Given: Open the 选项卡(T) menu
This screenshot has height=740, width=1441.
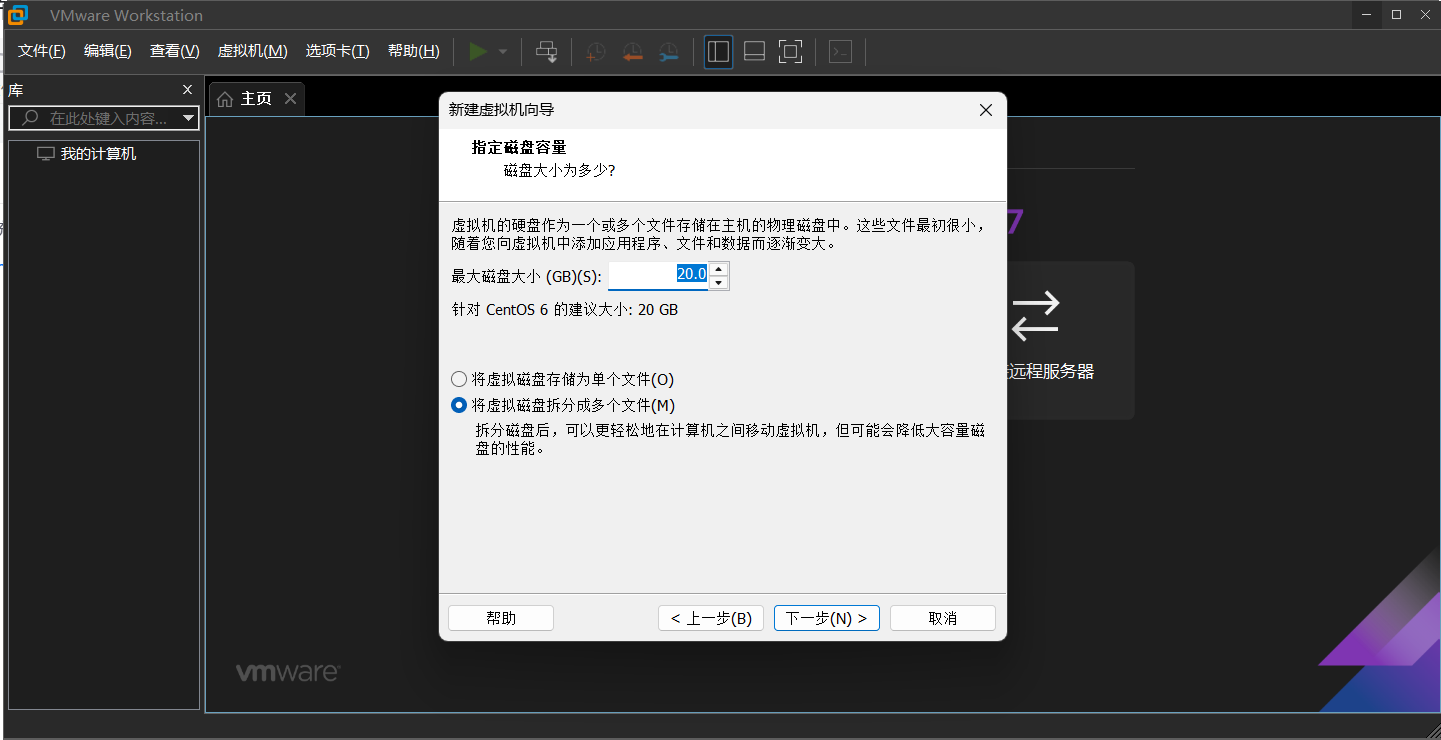Looking at the screenshot, I should coord(337,51).
